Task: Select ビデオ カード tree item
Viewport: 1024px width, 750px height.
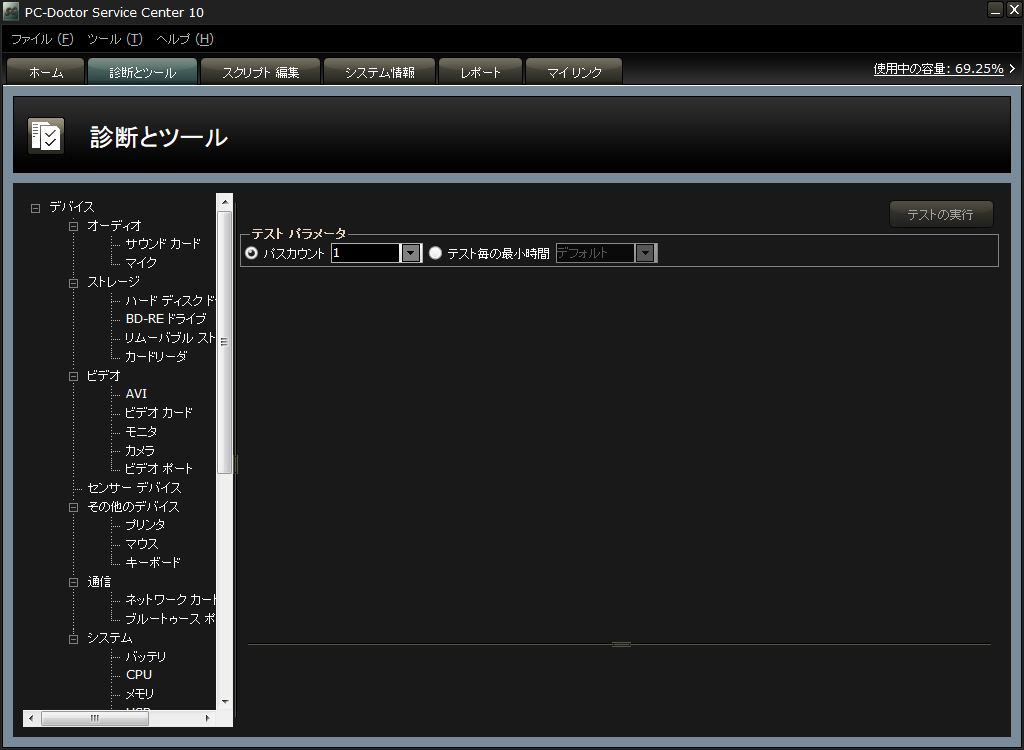Action: pyautogui.click(x=159, y=413)
